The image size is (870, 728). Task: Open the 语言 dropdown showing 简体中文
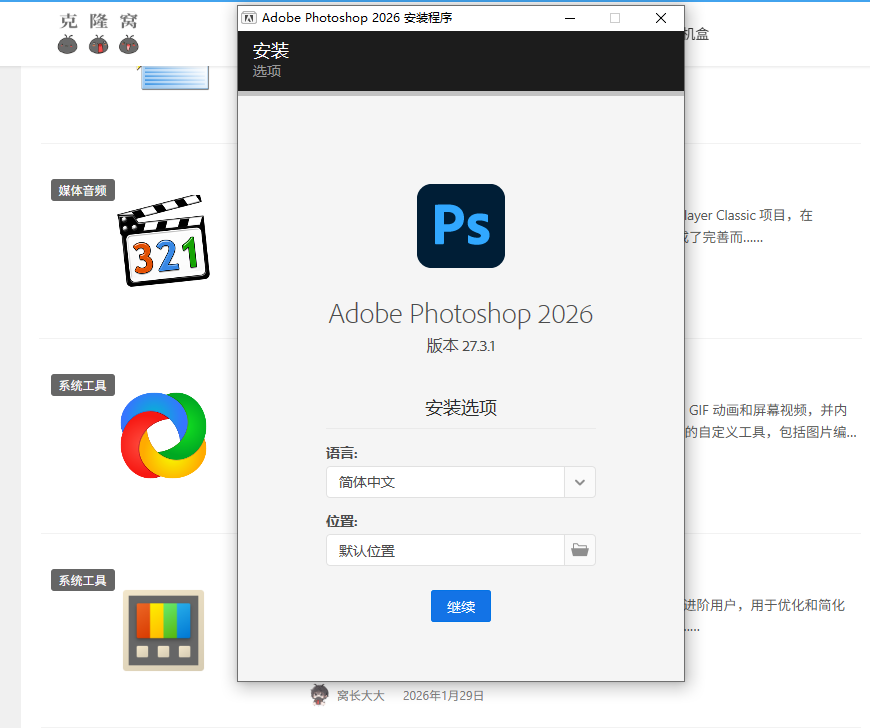[x=579, y=482]
